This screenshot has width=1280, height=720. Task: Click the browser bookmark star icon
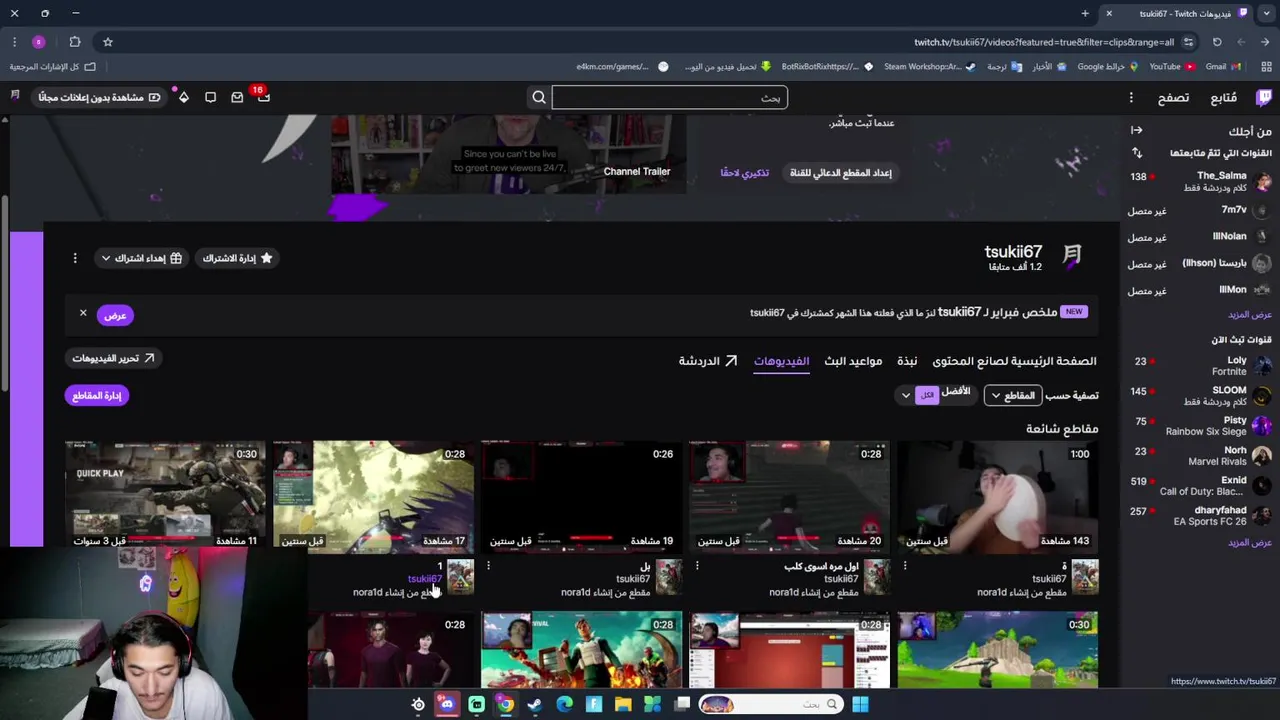[108, 42]
